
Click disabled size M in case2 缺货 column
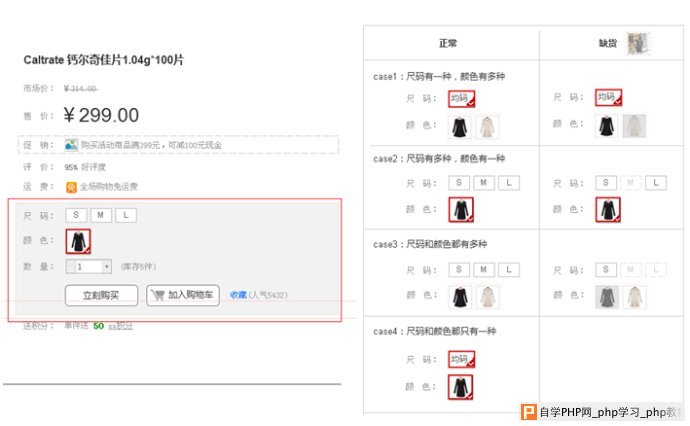coord(631,183)
